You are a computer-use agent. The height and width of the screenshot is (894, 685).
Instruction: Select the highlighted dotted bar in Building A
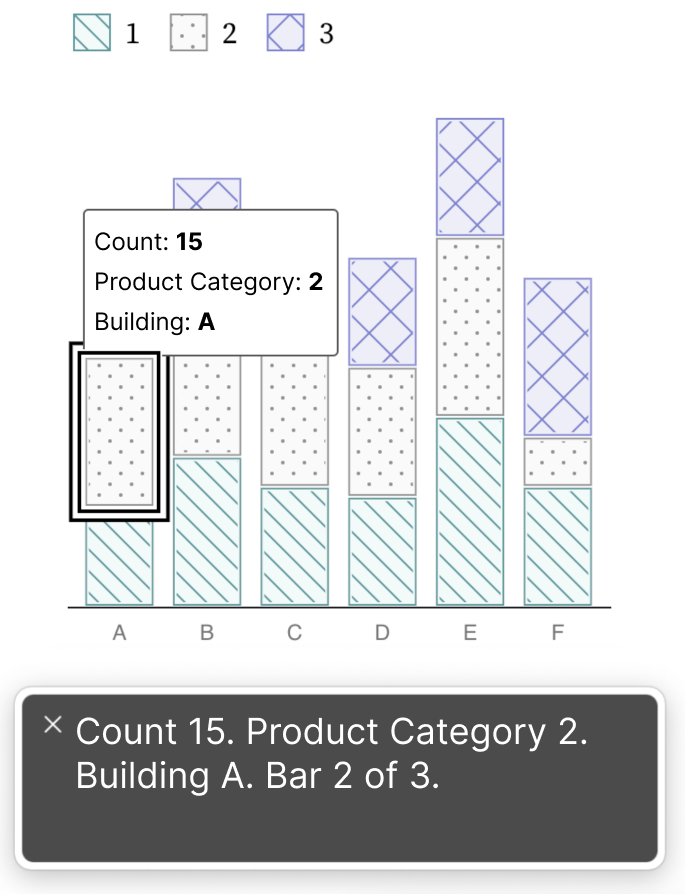pyautogui.click(x=119, y=432)
